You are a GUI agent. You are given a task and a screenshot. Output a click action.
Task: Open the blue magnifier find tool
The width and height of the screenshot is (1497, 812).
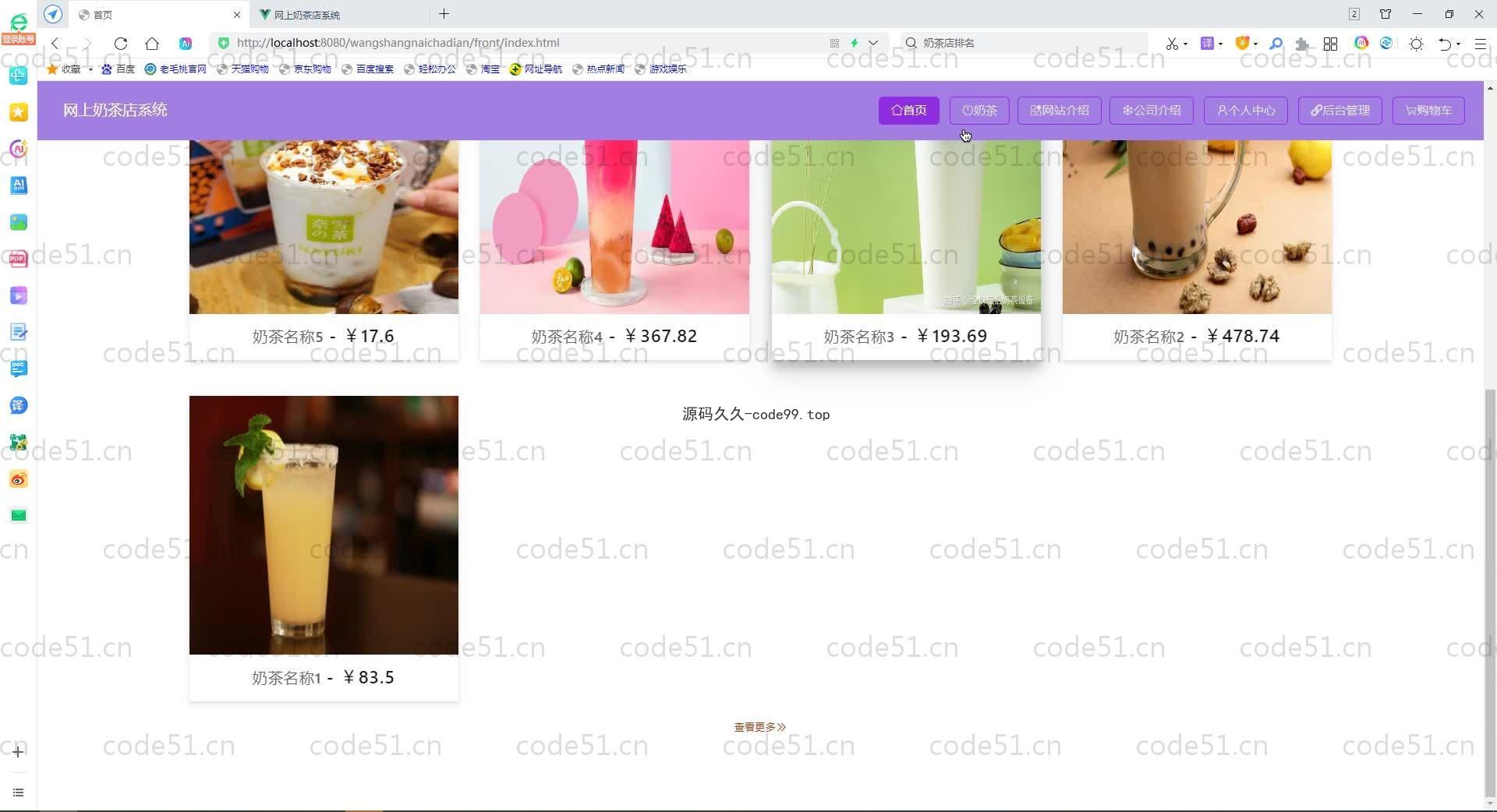1276,44
